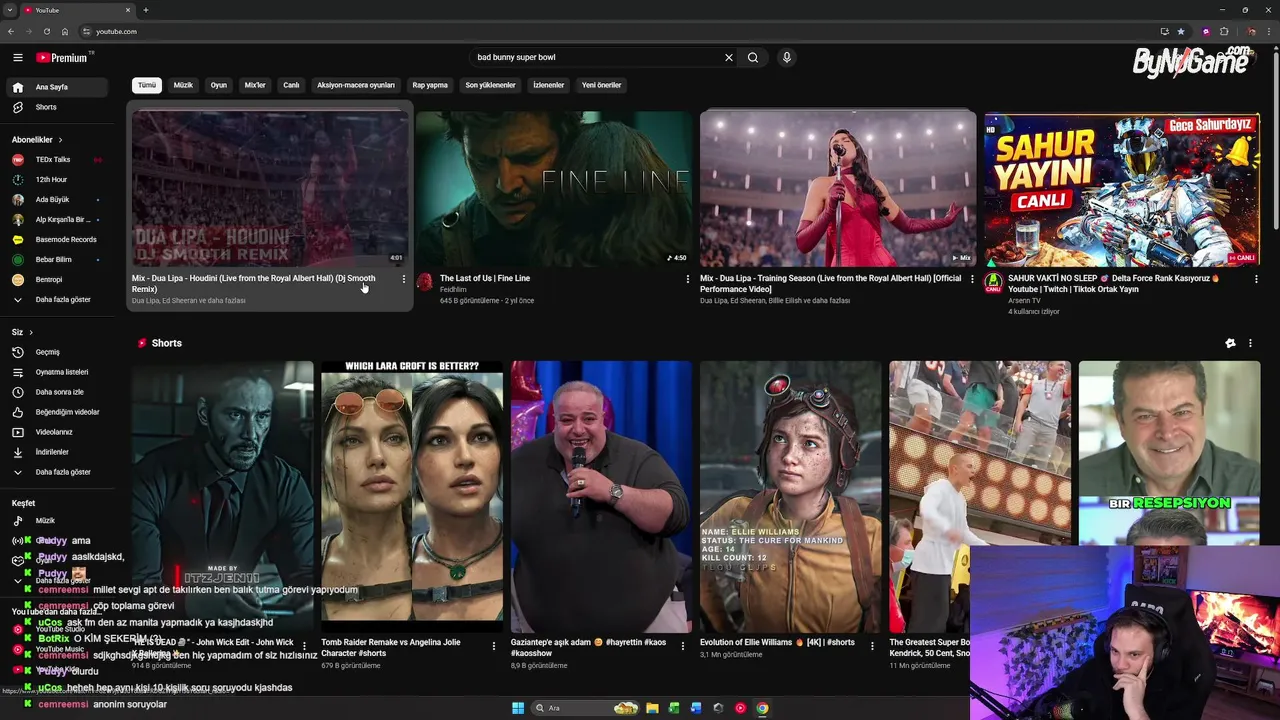Click Shorts shelf settings icon
This screenshot has height=720, width=1280.
[x=1230, y=343]
